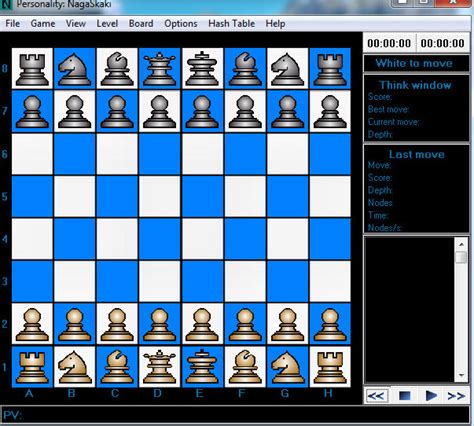The image size is (474, 426).
Task: Jump to last move with >> button
Action: 456,396
